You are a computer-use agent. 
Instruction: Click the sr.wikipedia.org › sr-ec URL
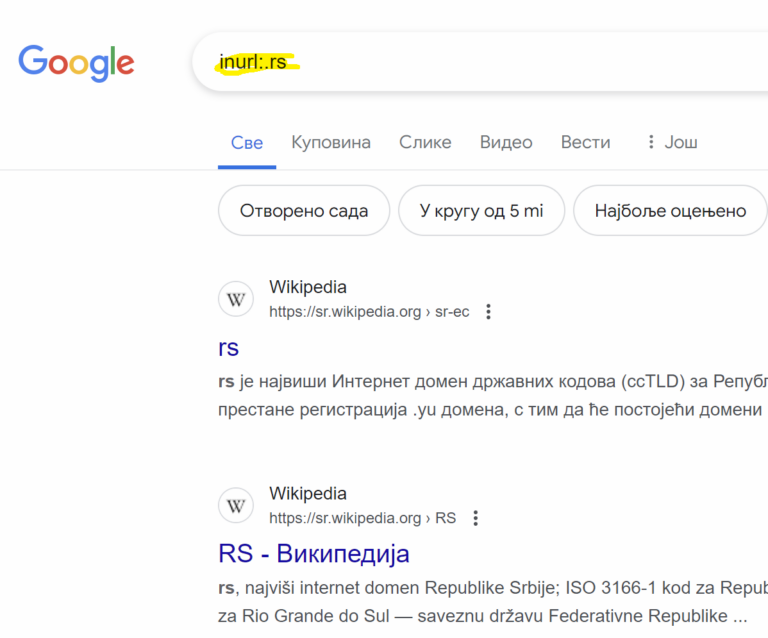click(x=369, y=312)
